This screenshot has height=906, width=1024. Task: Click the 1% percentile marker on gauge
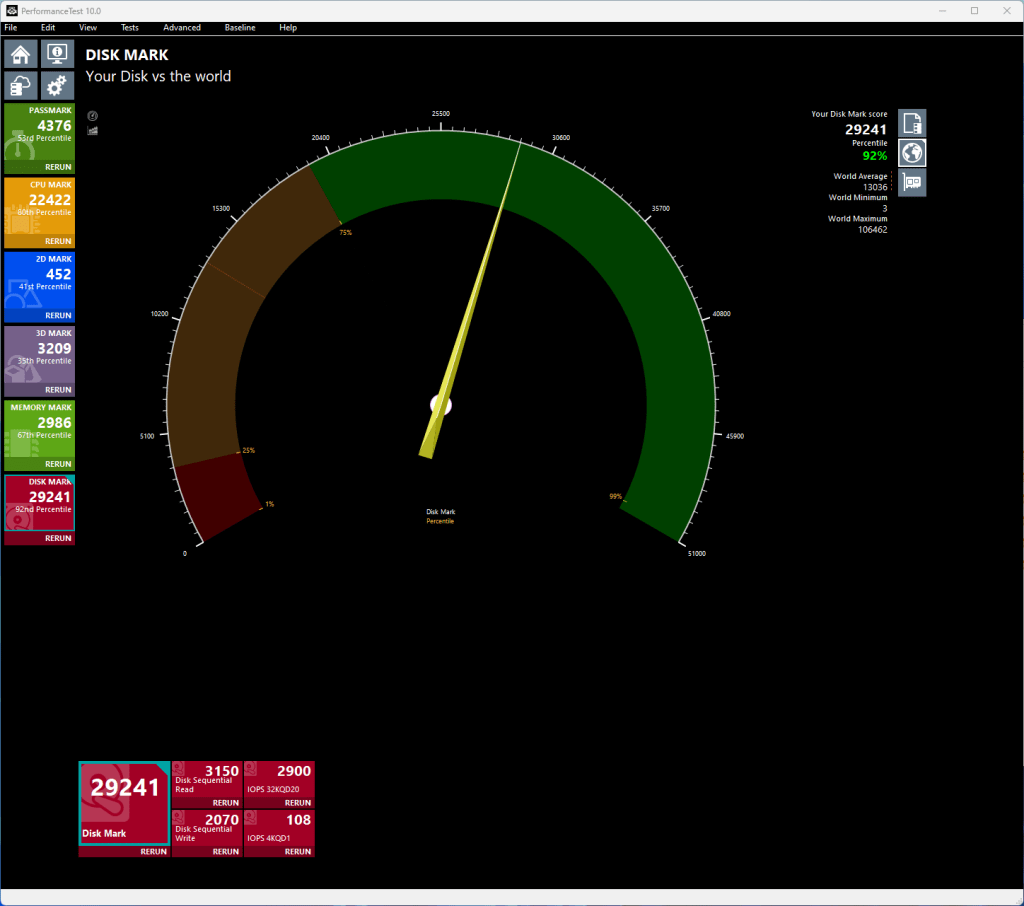coord(270,504)
